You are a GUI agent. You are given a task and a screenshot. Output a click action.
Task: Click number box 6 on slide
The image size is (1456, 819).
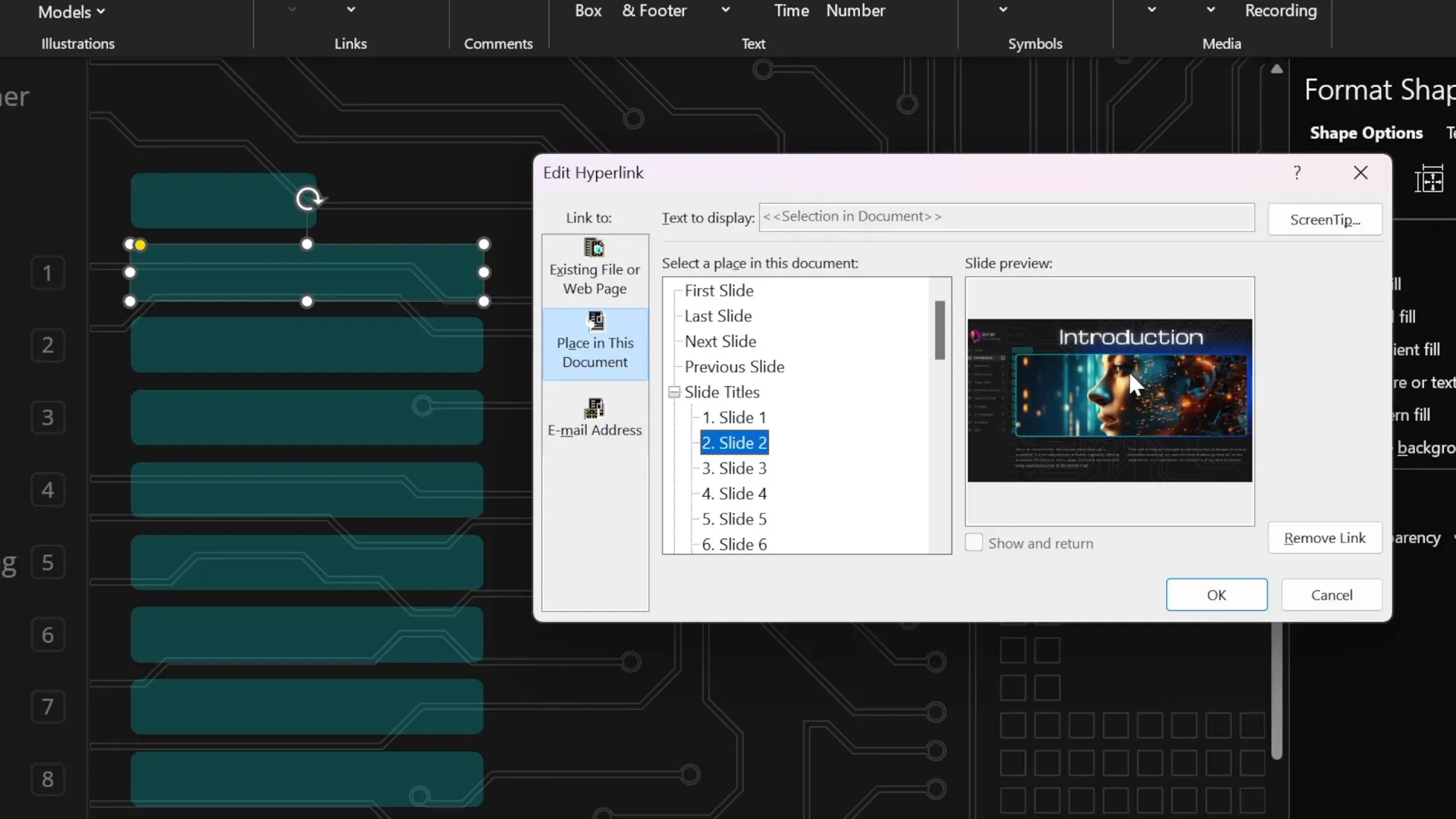click(x=48, y=635)
